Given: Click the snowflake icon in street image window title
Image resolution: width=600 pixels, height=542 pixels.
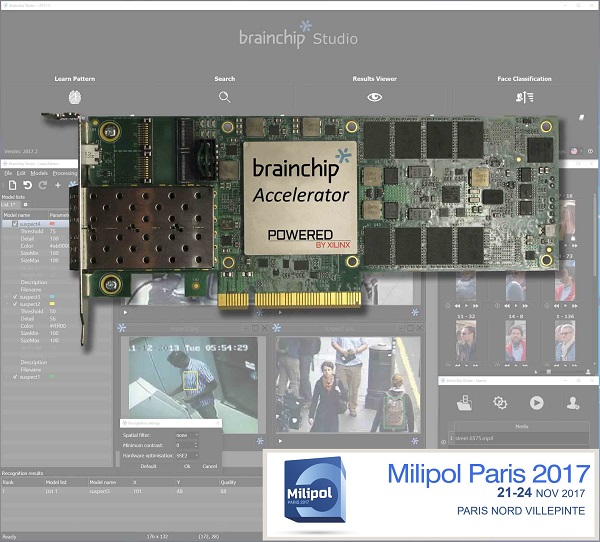Looking at the screenshot, I should pyautogui.click(x=277, y=328).
